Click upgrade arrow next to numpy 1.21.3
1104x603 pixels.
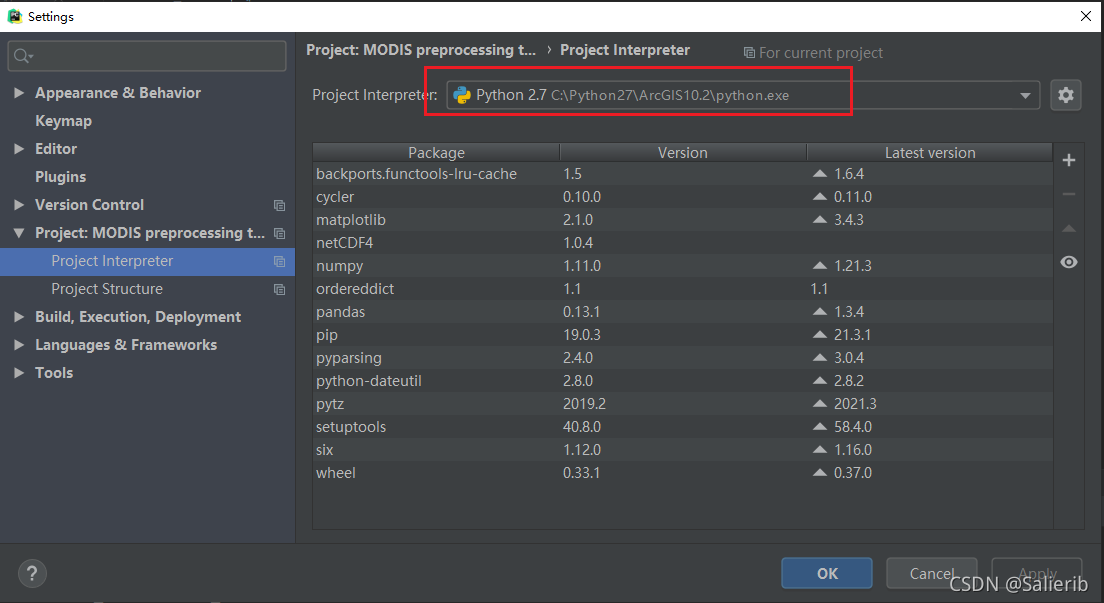point(820,266)
